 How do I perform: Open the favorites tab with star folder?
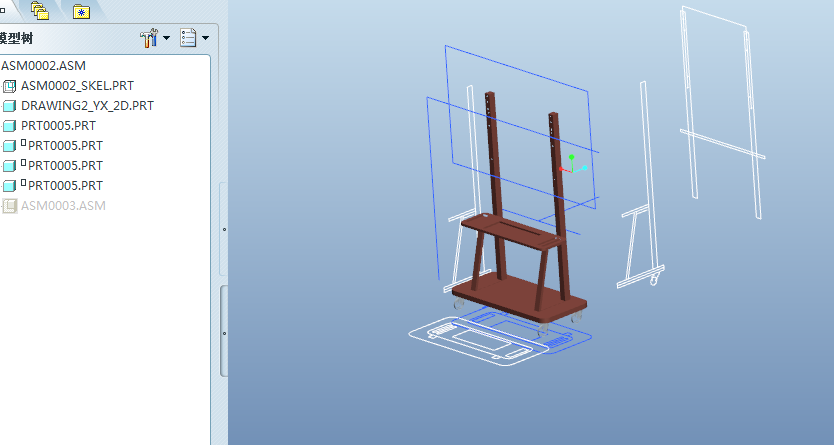pos(81,11)
